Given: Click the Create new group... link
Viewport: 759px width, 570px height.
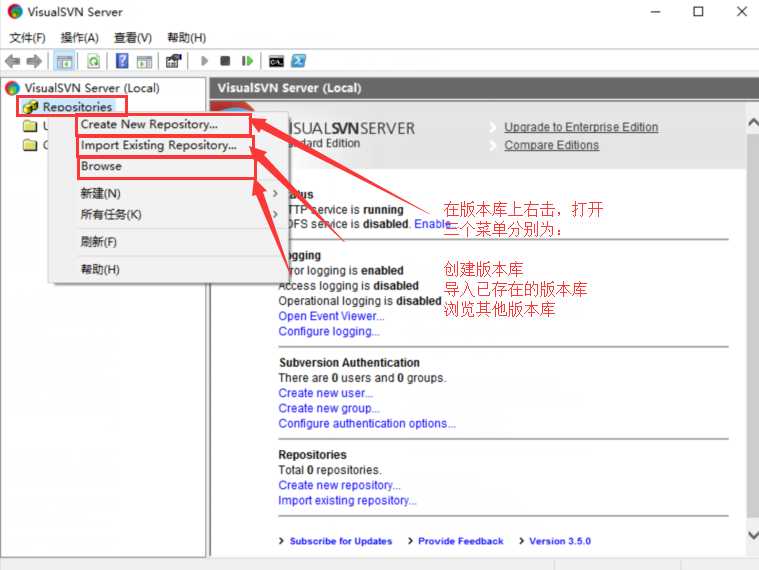Looking at the screenshot, I should 329,408.
